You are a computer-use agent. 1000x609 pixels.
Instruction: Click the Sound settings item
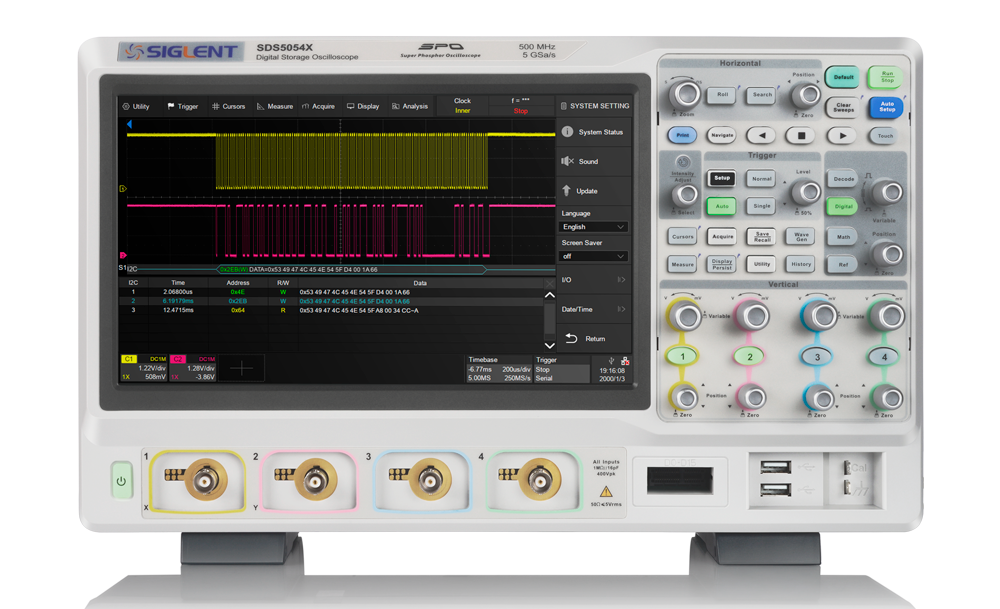tap(592, 160)
